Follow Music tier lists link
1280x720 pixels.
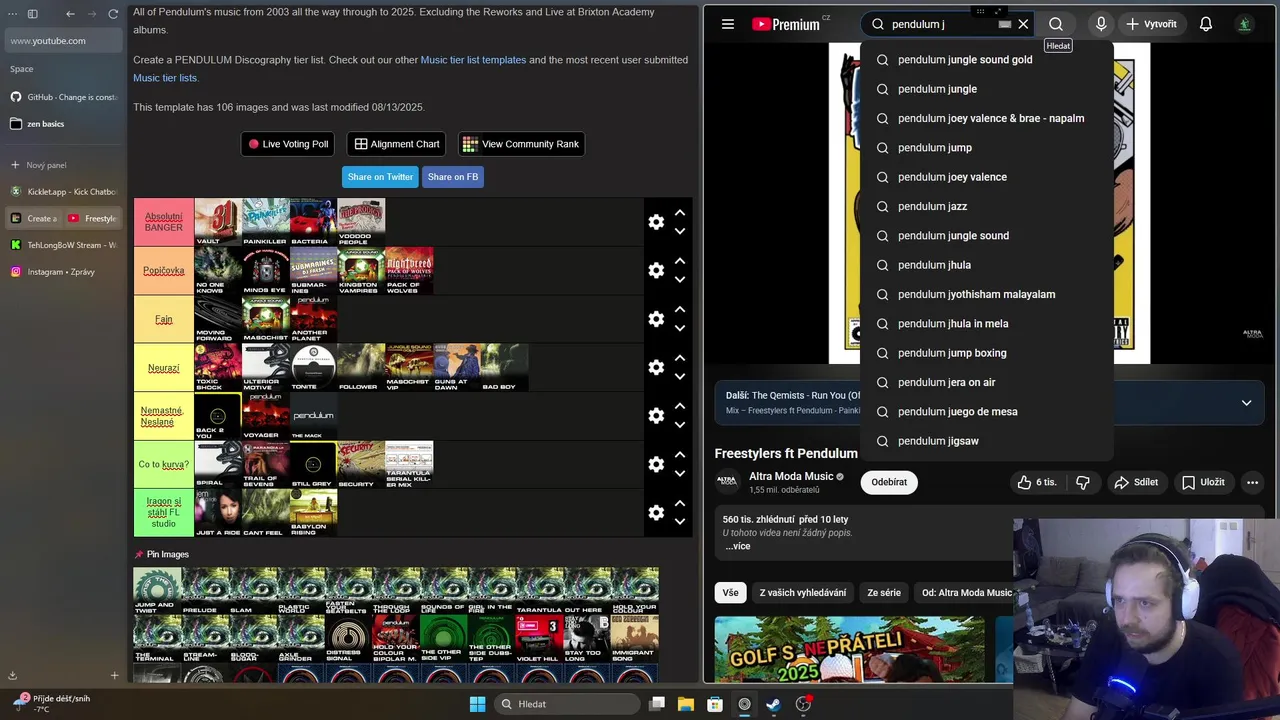pos(165,78)
